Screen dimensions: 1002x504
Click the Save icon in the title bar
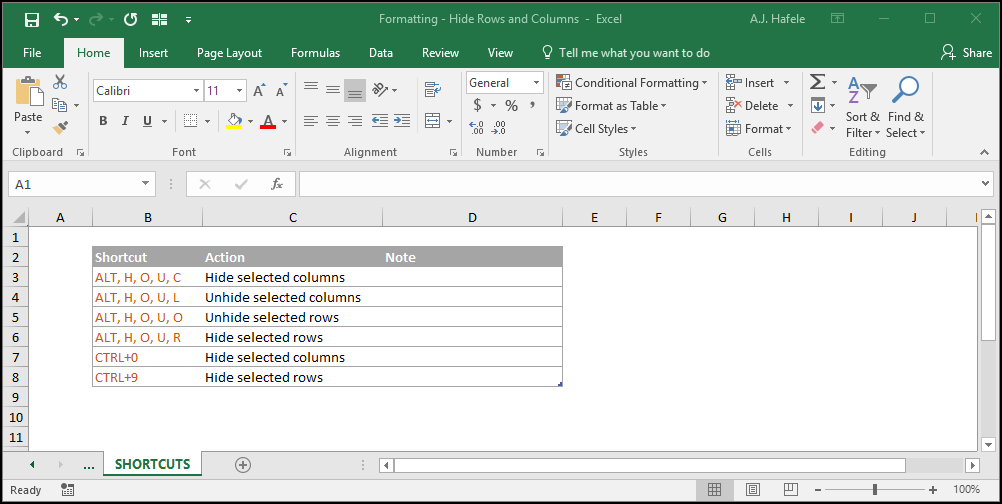32,20
